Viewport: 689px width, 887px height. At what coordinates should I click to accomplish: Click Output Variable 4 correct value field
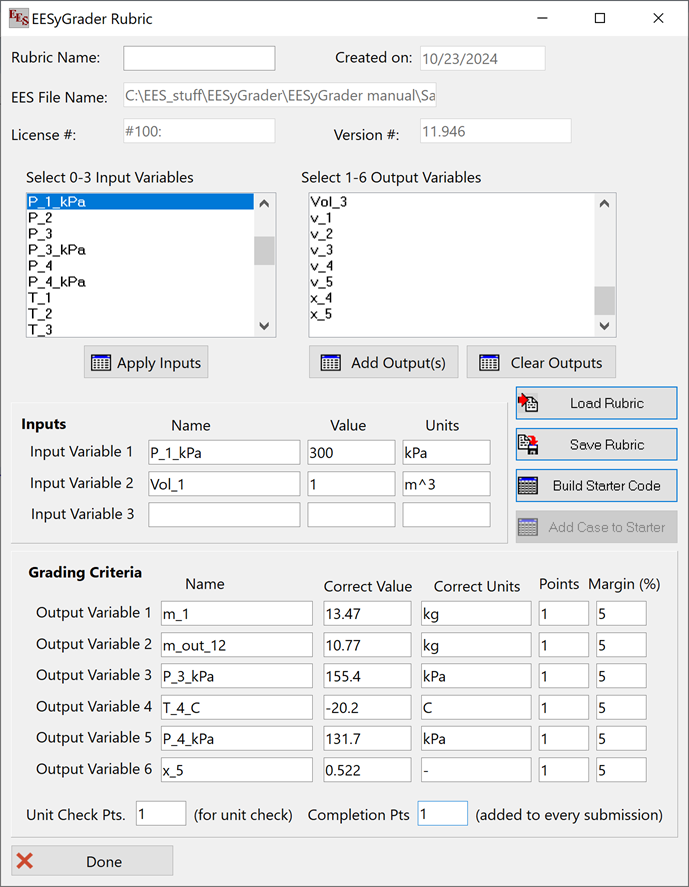click(x=367, y=707)
